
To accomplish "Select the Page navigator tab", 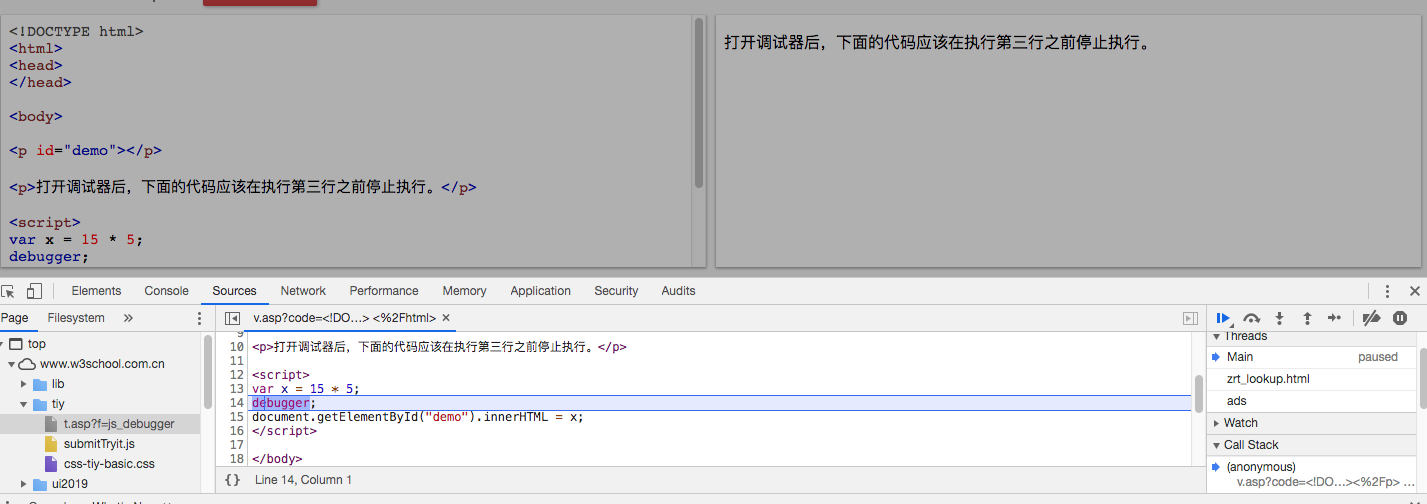I will tap(15, 318).
